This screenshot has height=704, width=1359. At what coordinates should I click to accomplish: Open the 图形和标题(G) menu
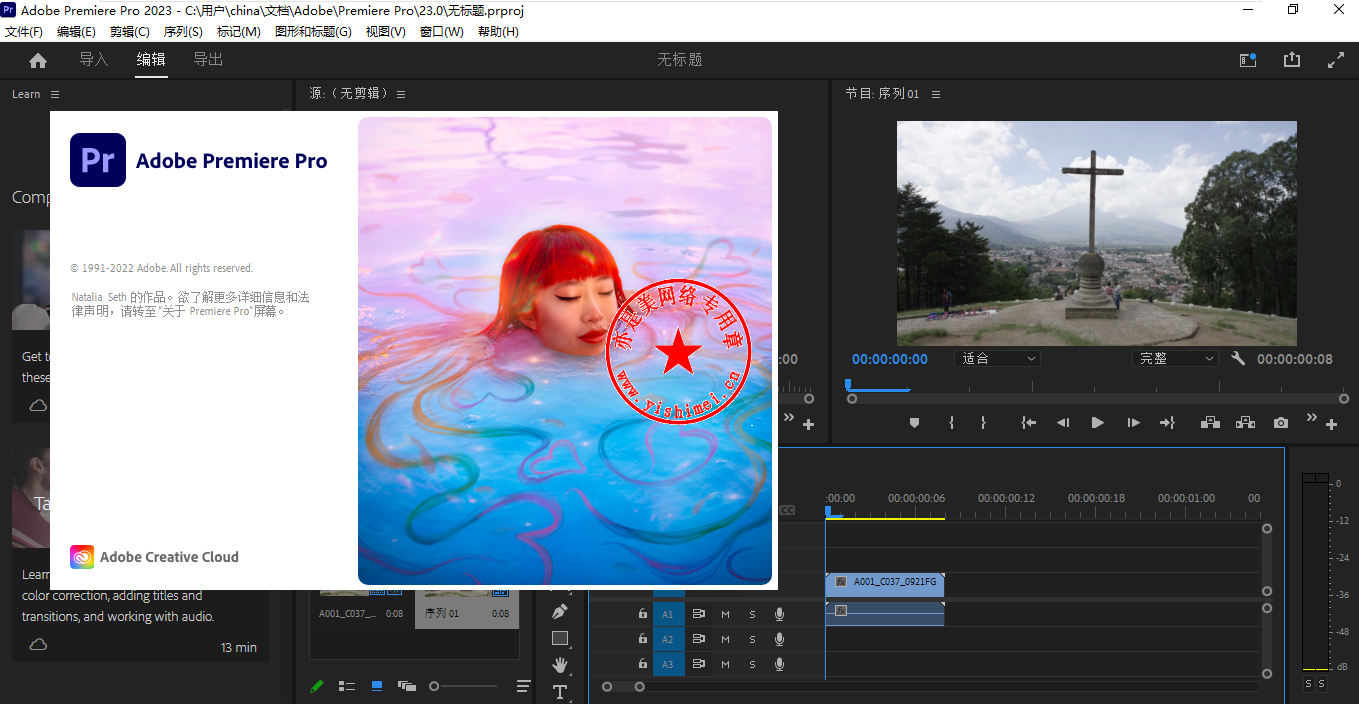click(313, 32)
